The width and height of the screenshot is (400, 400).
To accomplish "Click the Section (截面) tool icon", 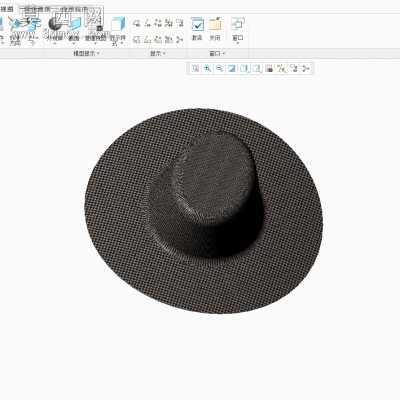I will (75, 24).
